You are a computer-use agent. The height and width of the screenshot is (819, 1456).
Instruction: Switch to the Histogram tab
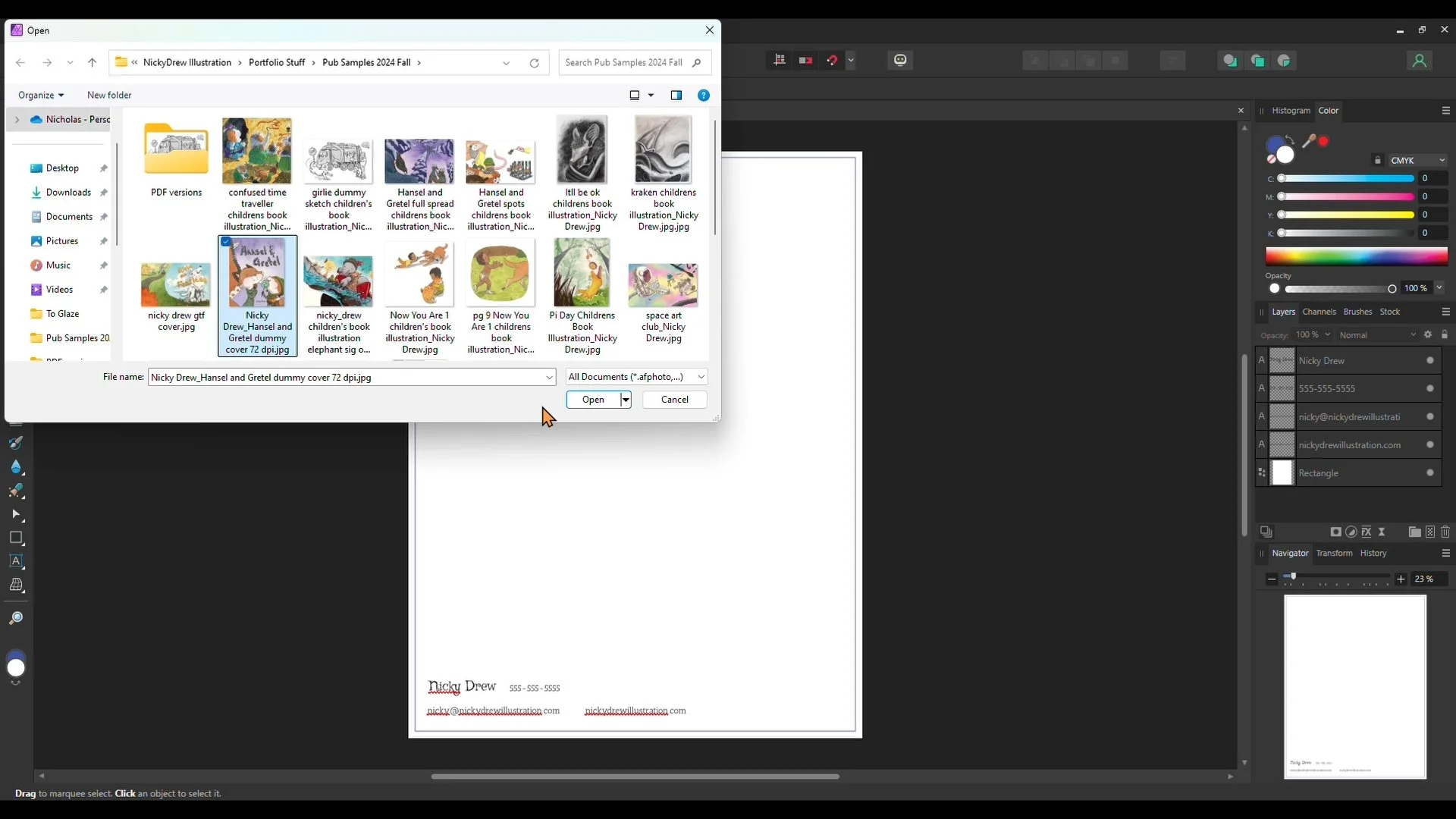pyautogui.click(x=1291, y=111)
